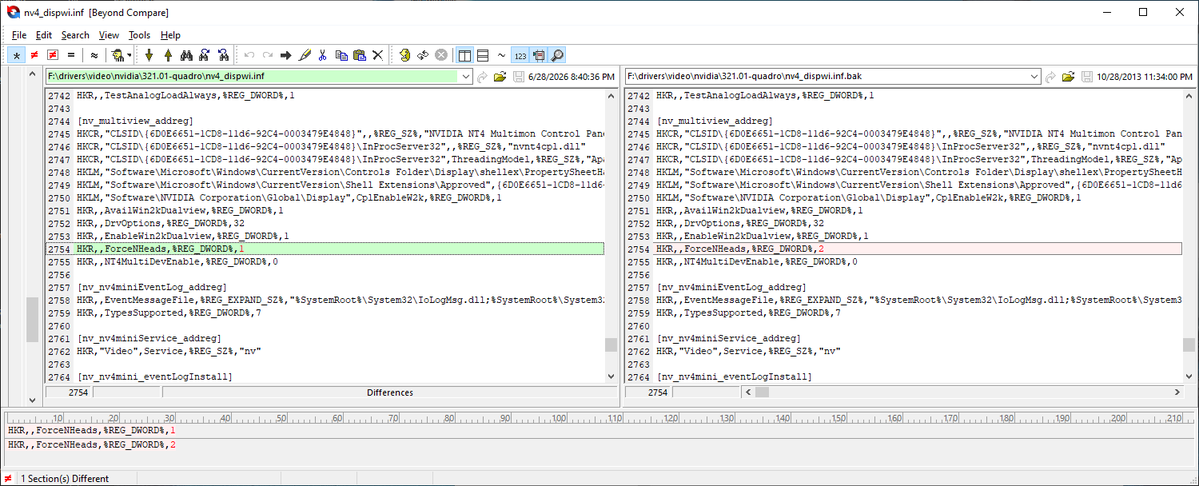Image resolution: width=1199 pixels, height=486 pixels.
Task: Open the File menu
Action: 19,35
